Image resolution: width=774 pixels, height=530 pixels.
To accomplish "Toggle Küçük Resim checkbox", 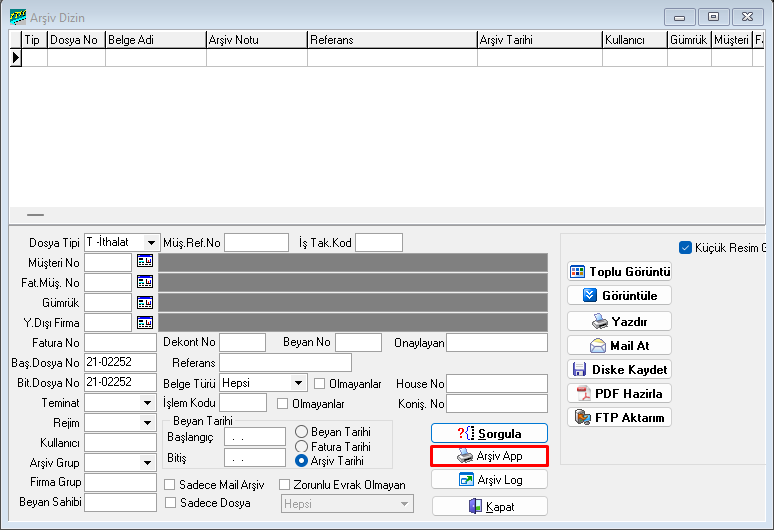I will click(x=685, y=248).
